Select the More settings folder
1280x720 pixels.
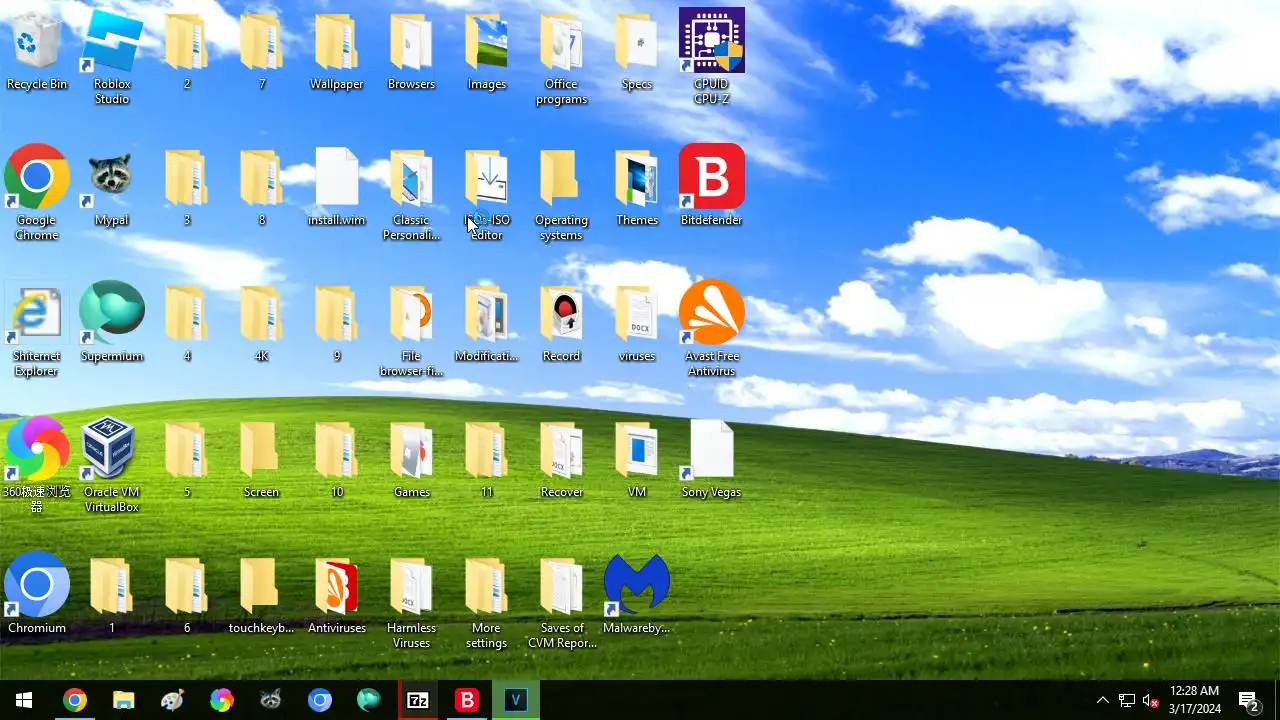(x=487, y=601)
